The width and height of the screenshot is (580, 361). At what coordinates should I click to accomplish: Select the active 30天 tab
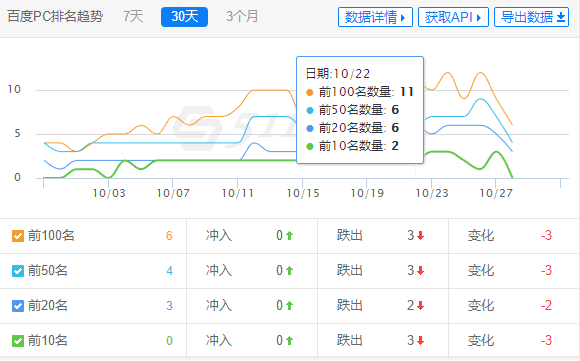coord(184,17)
